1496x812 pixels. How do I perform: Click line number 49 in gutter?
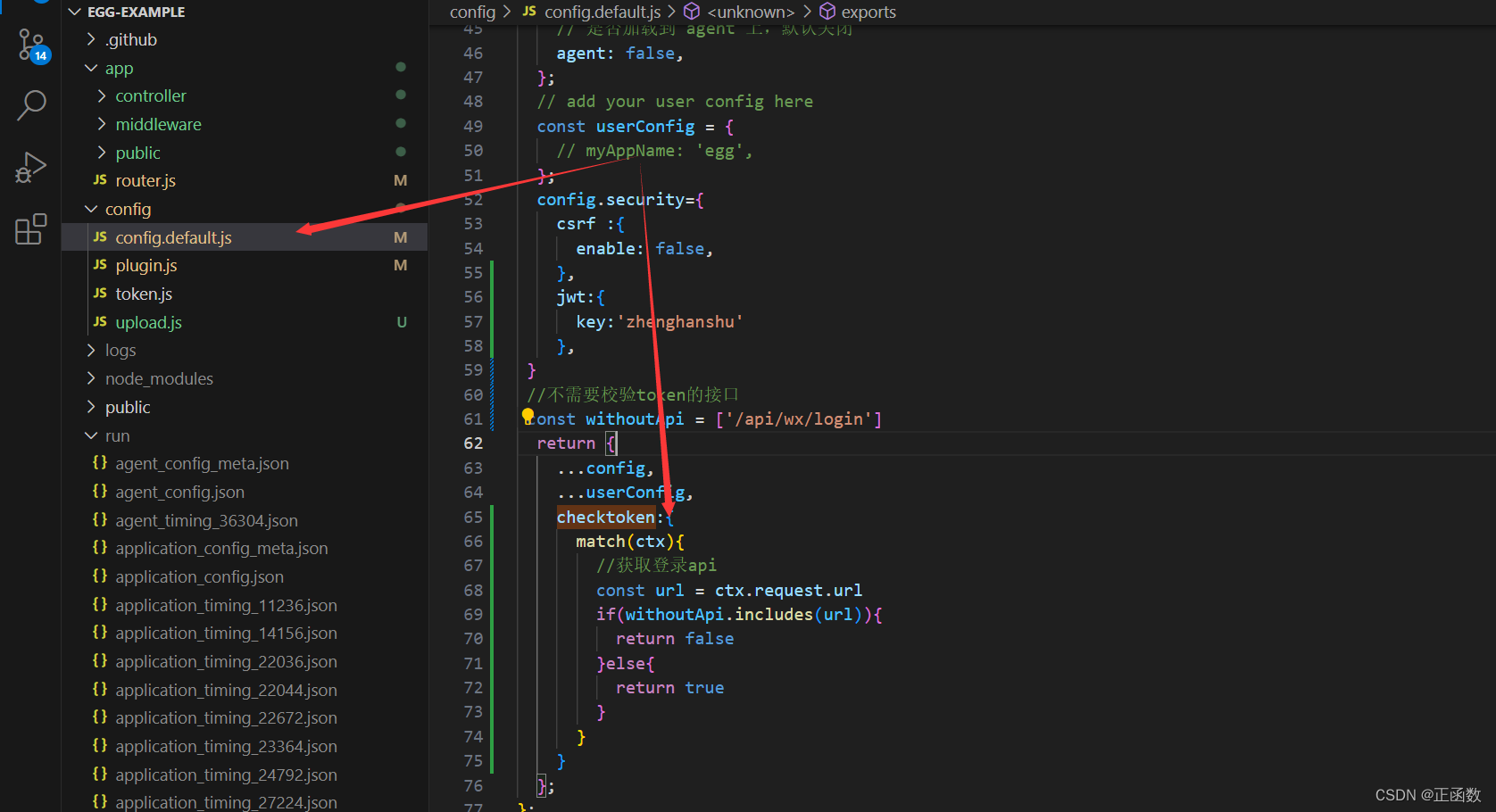pyautogui.click(x=473, y=126)
